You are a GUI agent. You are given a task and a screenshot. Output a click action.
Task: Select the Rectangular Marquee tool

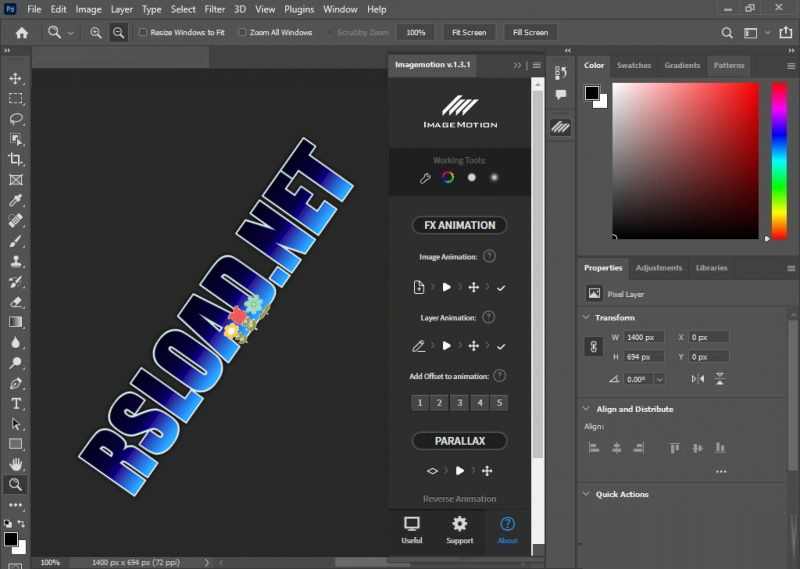tap(15, 98)
